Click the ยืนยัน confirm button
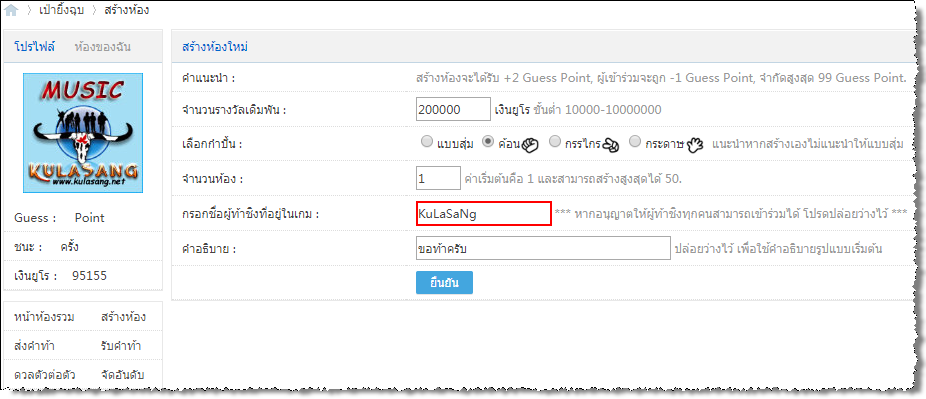The image size is (926, 399). click(444, 282)
